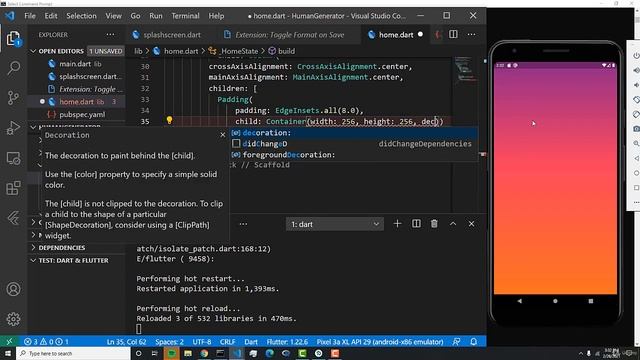Open editor More Actions ellipsis
The image size is (640, 360).
471,35
